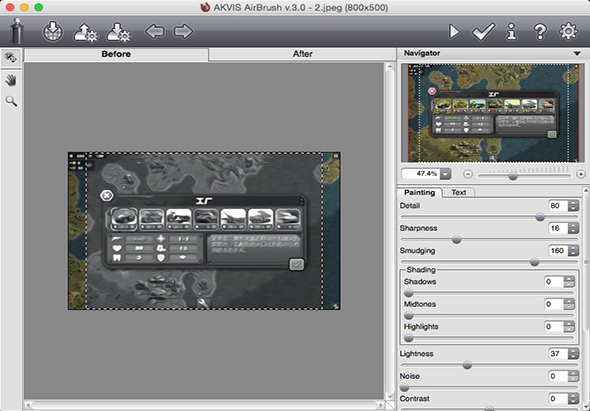Viewport: 590px width, 411px height.
Task: Run processing with the play triangle
Action: [x=454, y=32]
